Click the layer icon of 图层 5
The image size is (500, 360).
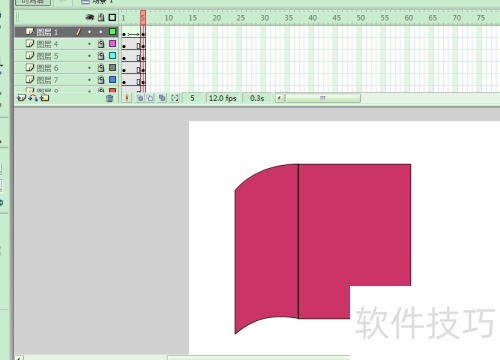30,55
